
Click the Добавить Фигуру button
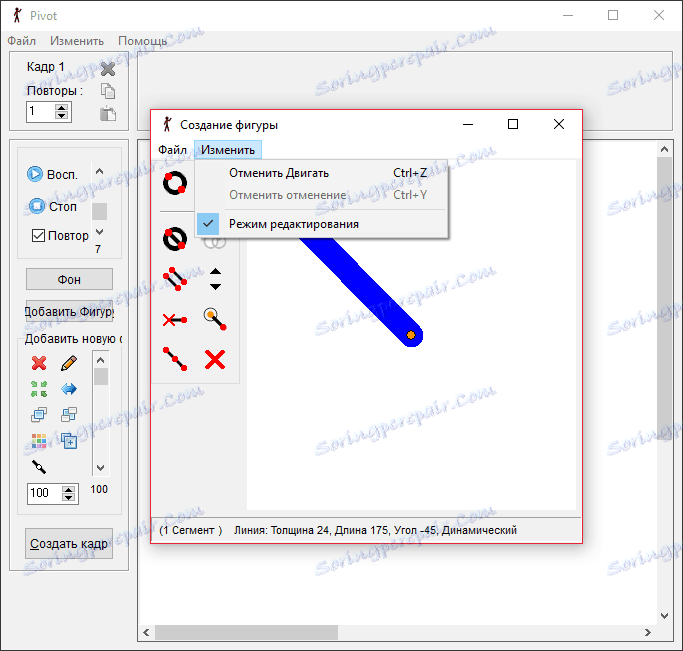point(69,311)
